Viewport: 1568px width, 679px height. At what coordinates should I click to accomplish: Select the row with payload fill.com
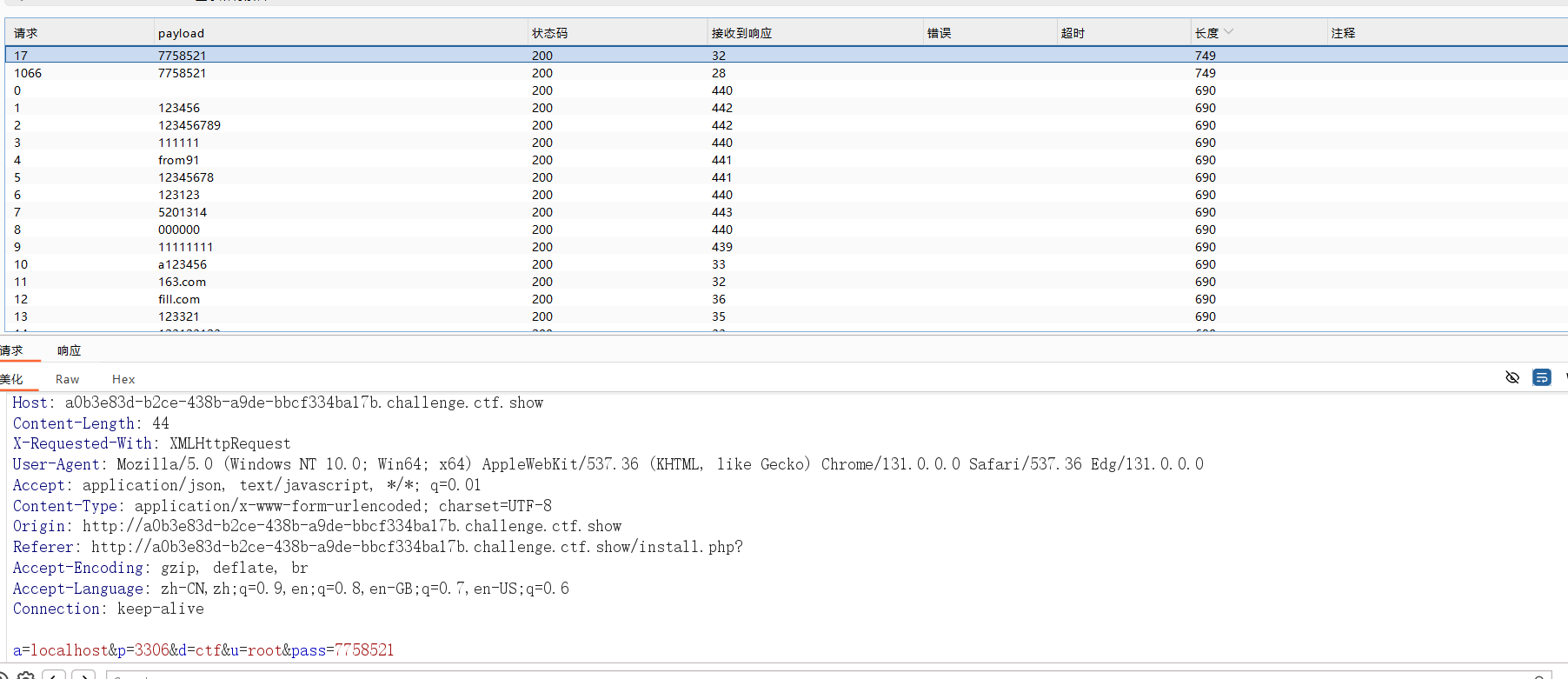tap(787, 299)
